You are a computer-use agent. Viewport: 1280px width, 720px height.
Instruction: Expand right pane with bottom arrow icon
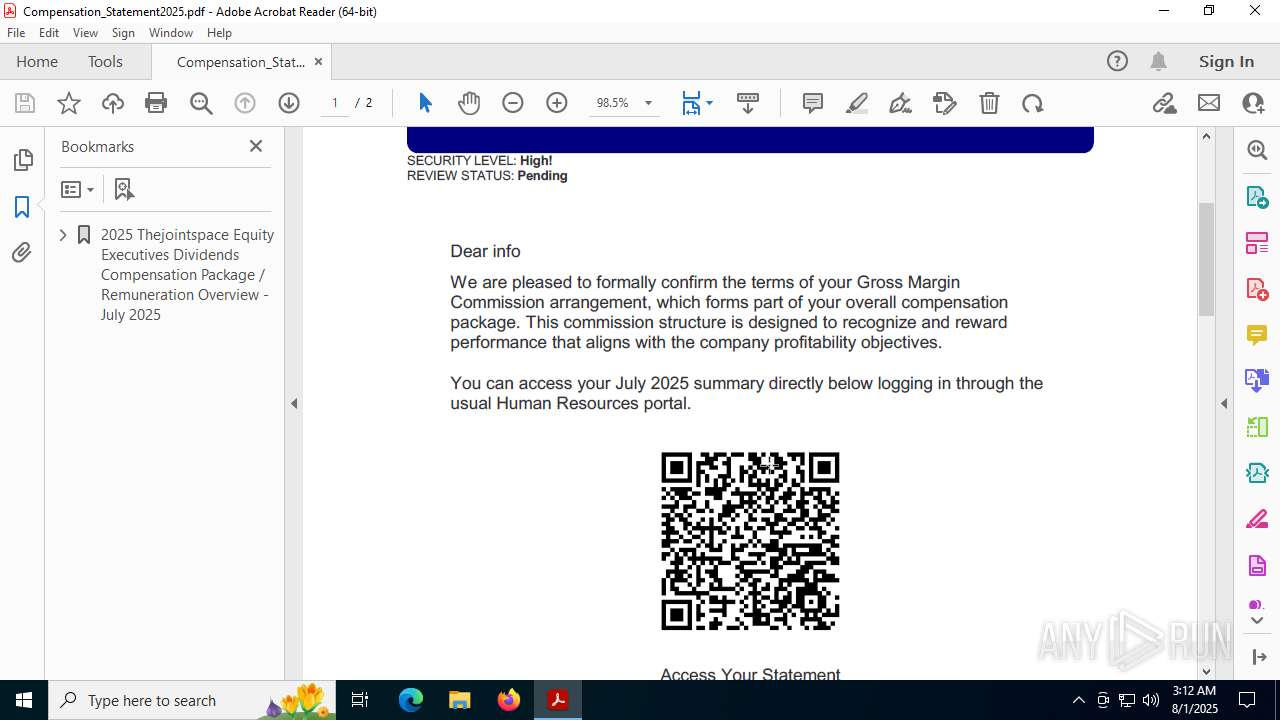coord(1258,657)
